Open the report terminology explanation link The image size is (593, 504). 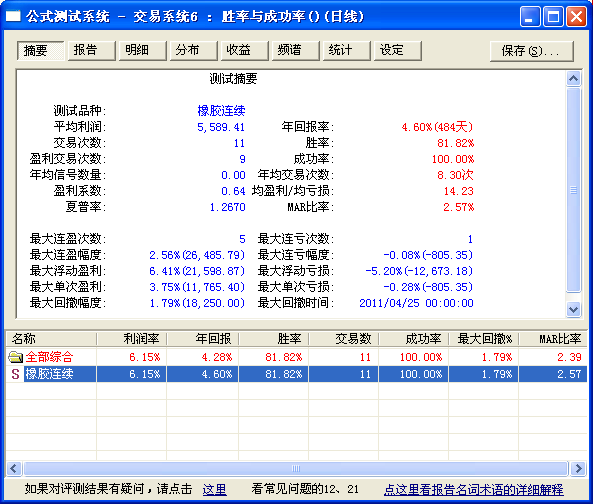[x=473, y=489]
